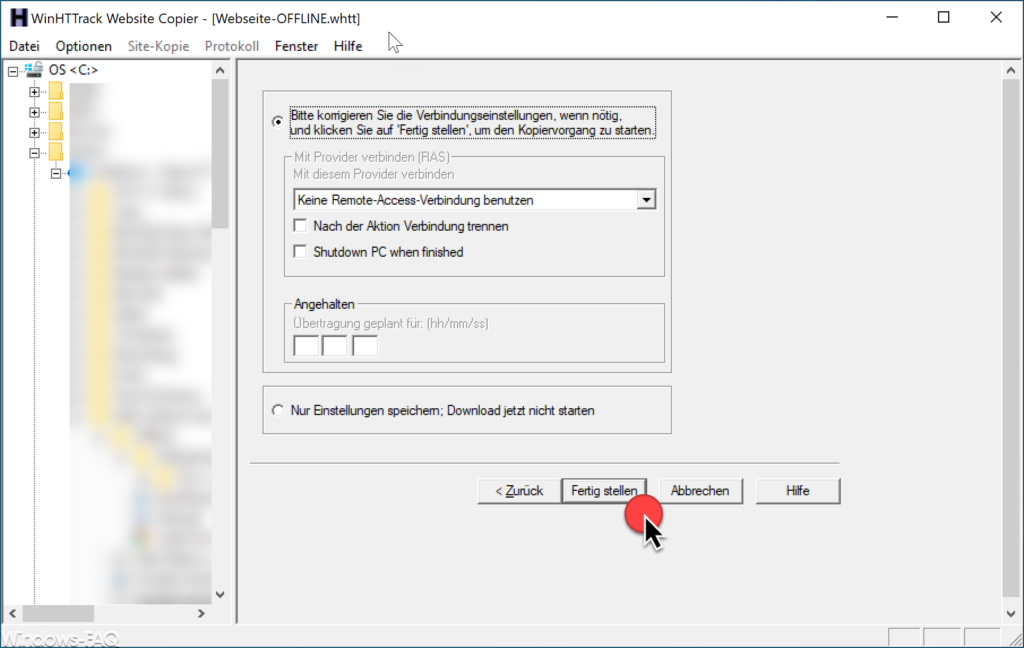Click the 'Abbrechen' button
The width and height of the screenshot is (1024, 648).
(x=700, y=491)
